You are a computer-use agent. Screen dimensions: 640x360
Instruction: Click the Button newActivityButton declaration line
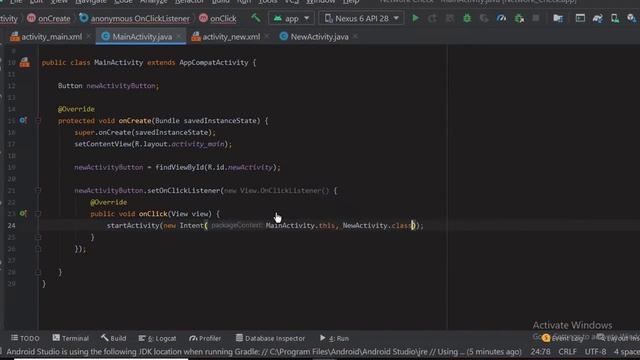(x=108, y=86)
